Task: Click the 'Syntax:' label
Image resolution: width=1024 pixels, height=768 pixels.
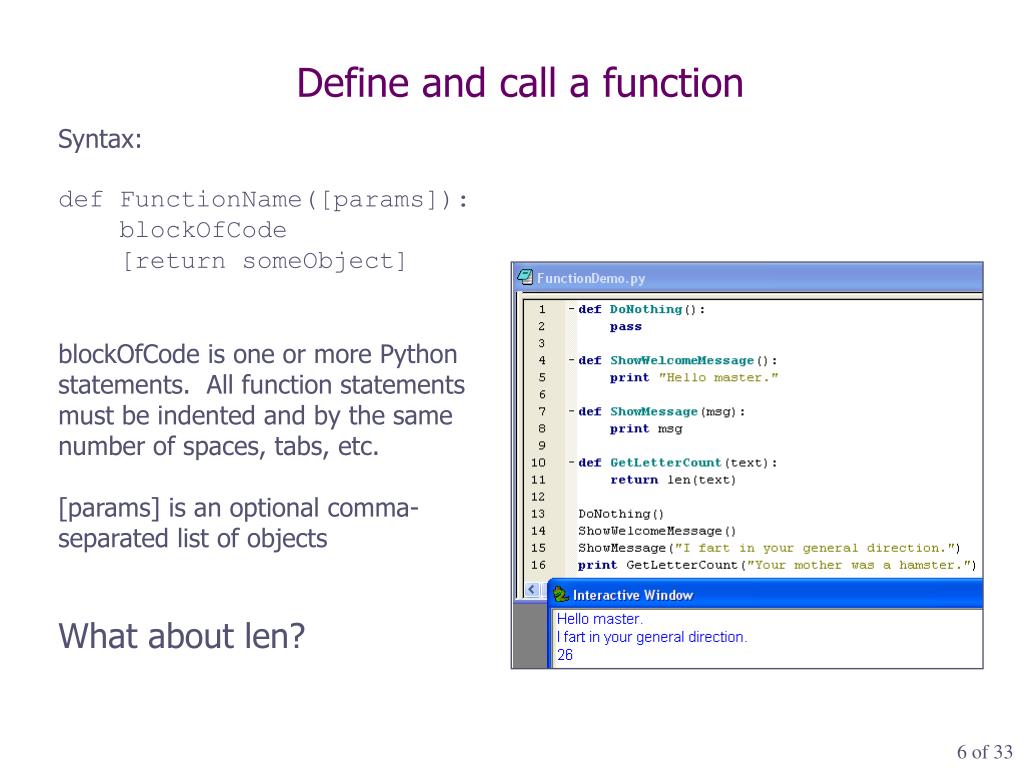Action: [x=100, y=139]
